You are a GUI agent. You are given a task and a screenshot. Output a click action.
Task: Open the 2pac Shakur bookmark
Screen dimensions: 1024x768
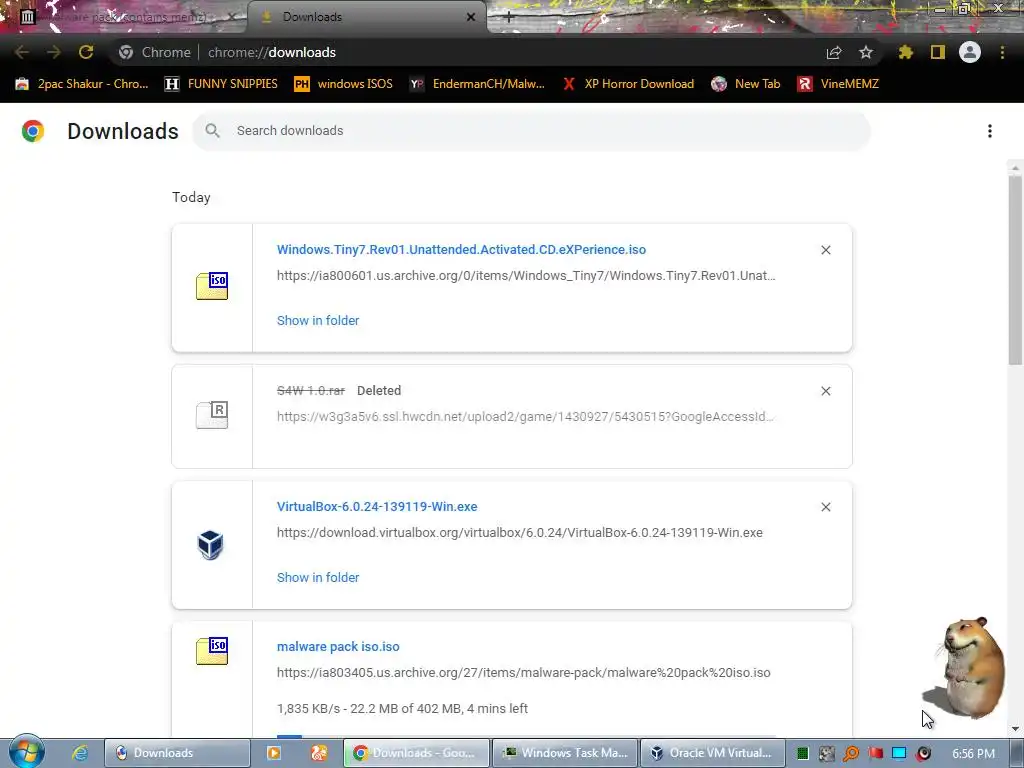[x=82, y=84]
